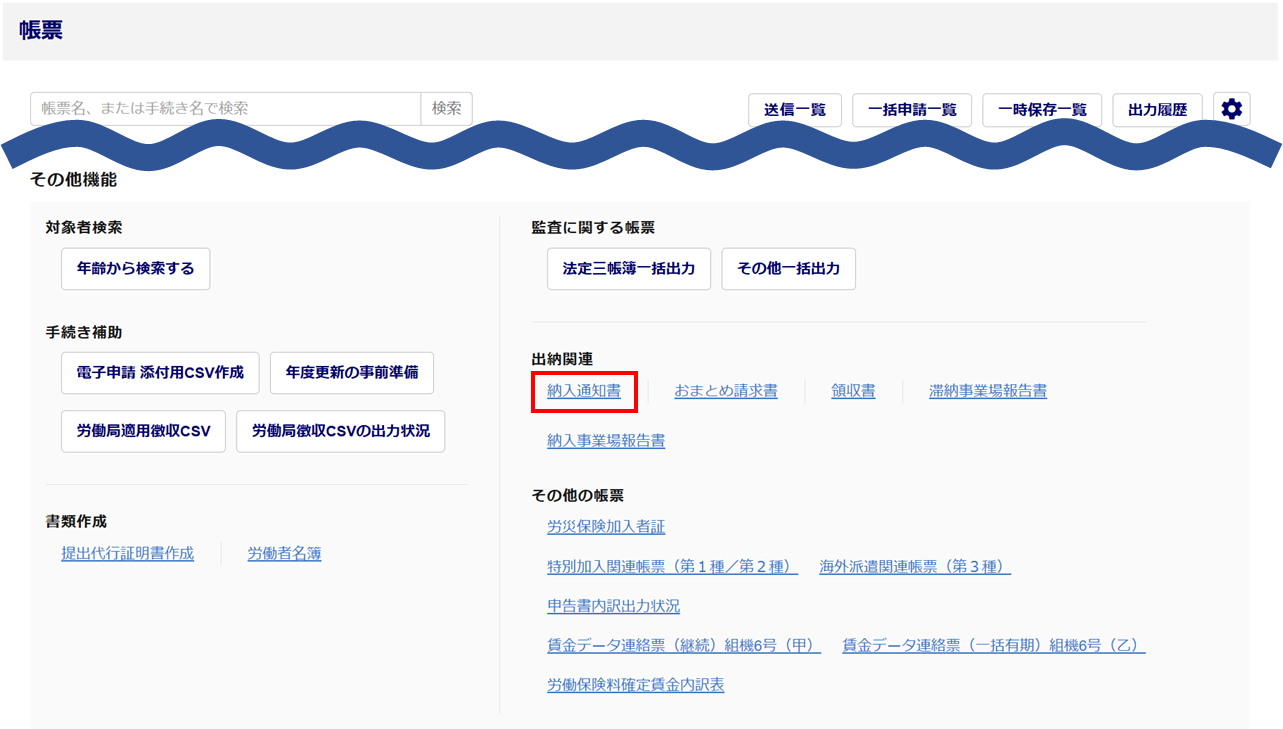Open 年度更新の事前準備
1283x729 pixels.
click(x=352, y=373)
